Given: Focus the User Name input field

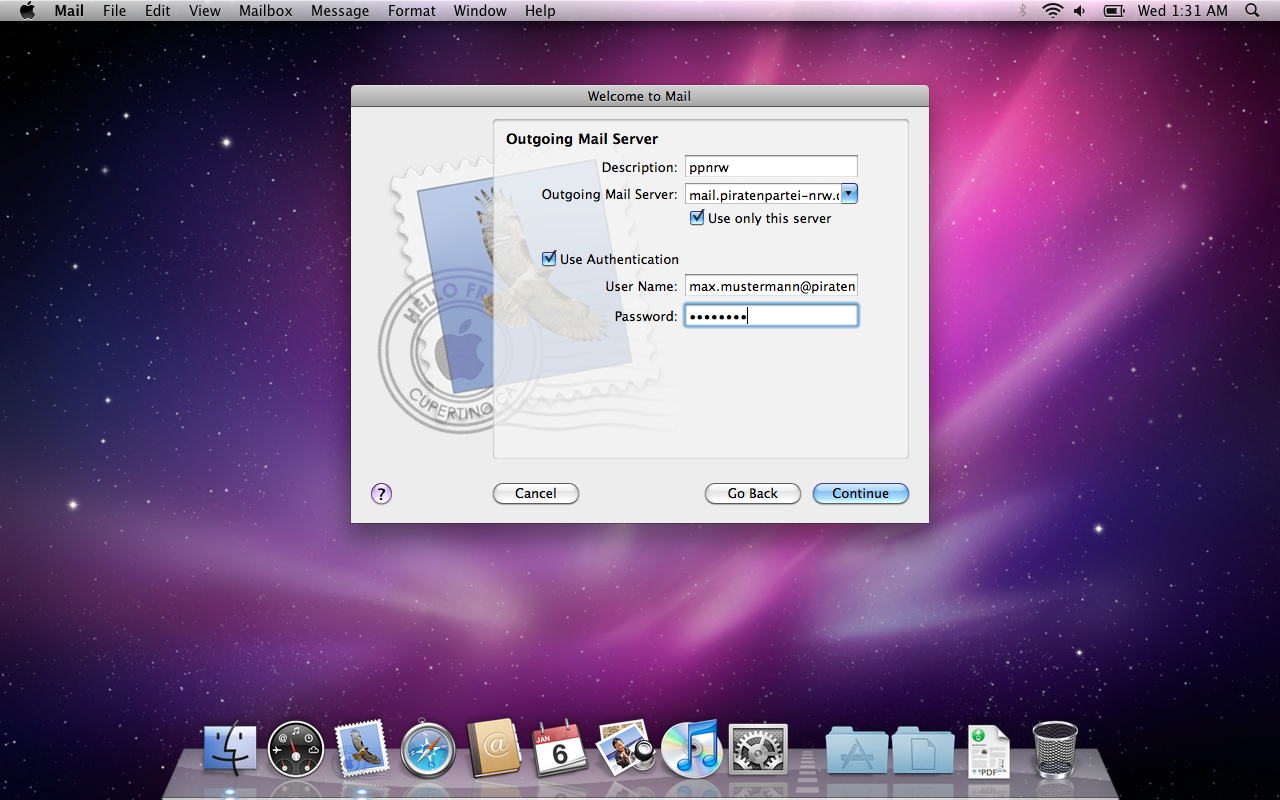Looking at the screenshot, I should tap(771, 286).
